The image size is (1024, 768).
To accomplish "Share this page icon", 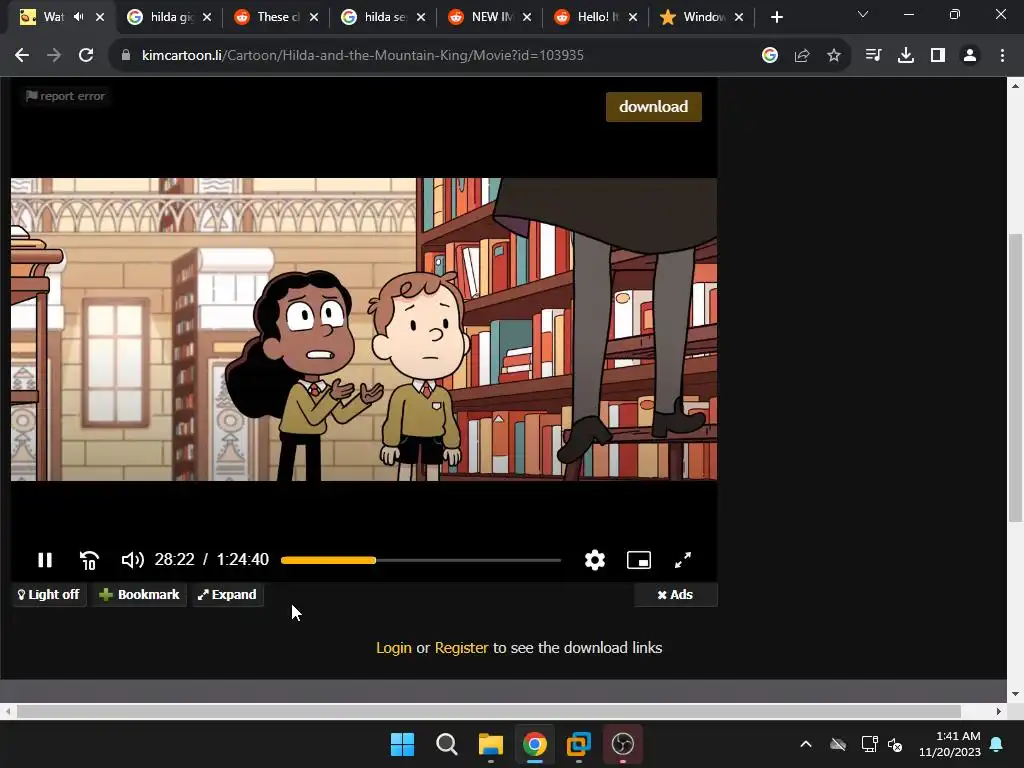I will [802, 55].
